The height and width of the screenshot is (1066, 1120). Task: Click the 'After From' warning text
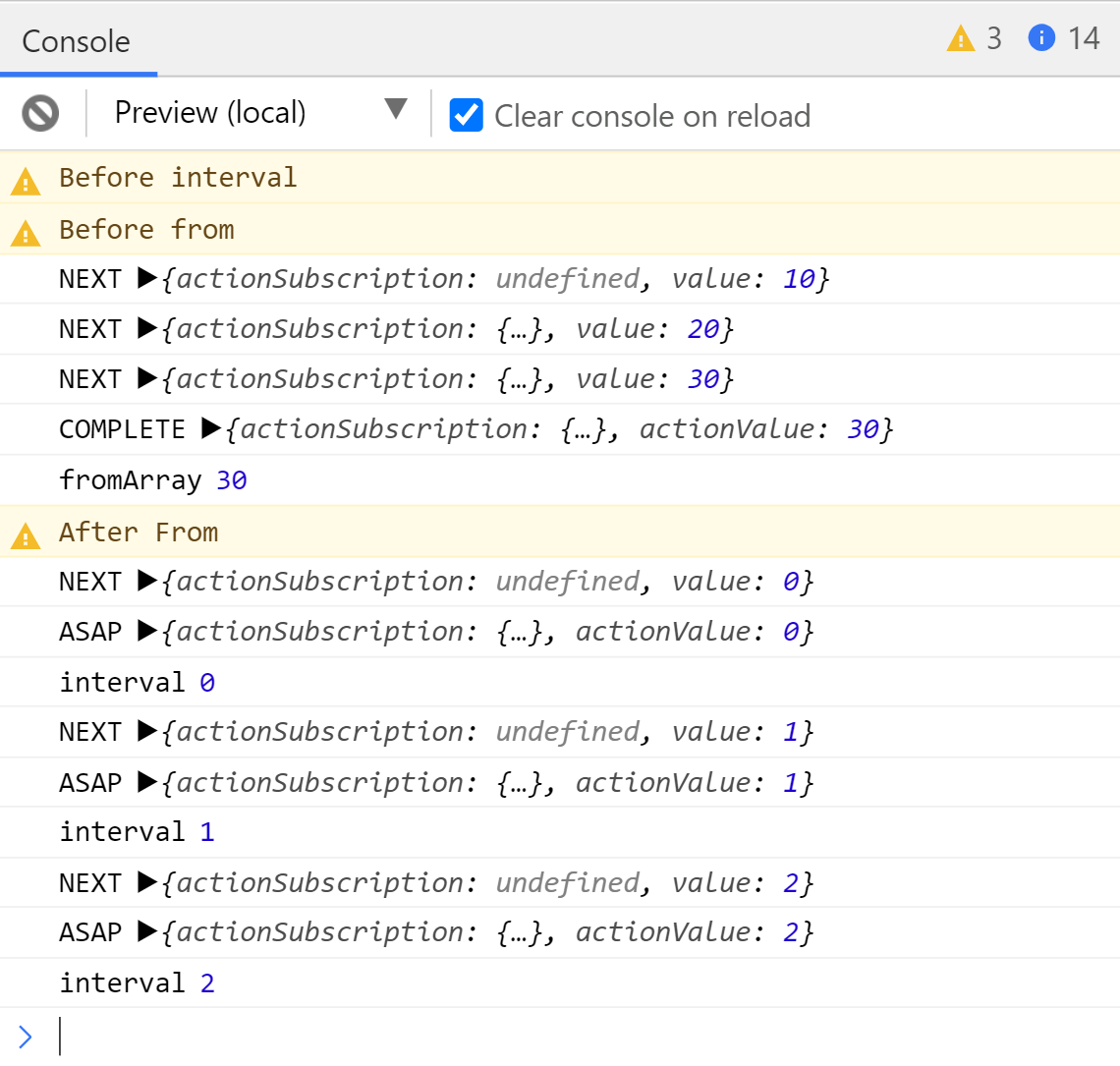pos(139,533)
